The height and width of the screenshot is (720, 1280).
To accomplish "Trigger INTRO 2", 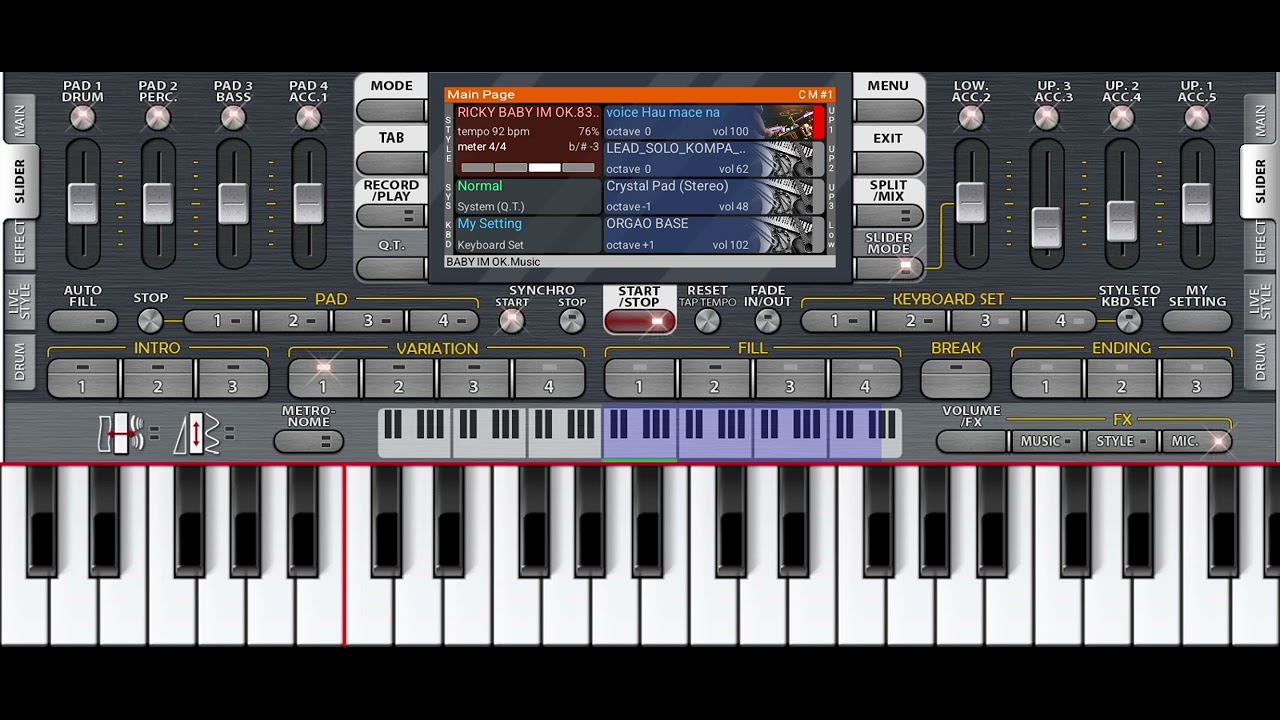I will point(158,378).
